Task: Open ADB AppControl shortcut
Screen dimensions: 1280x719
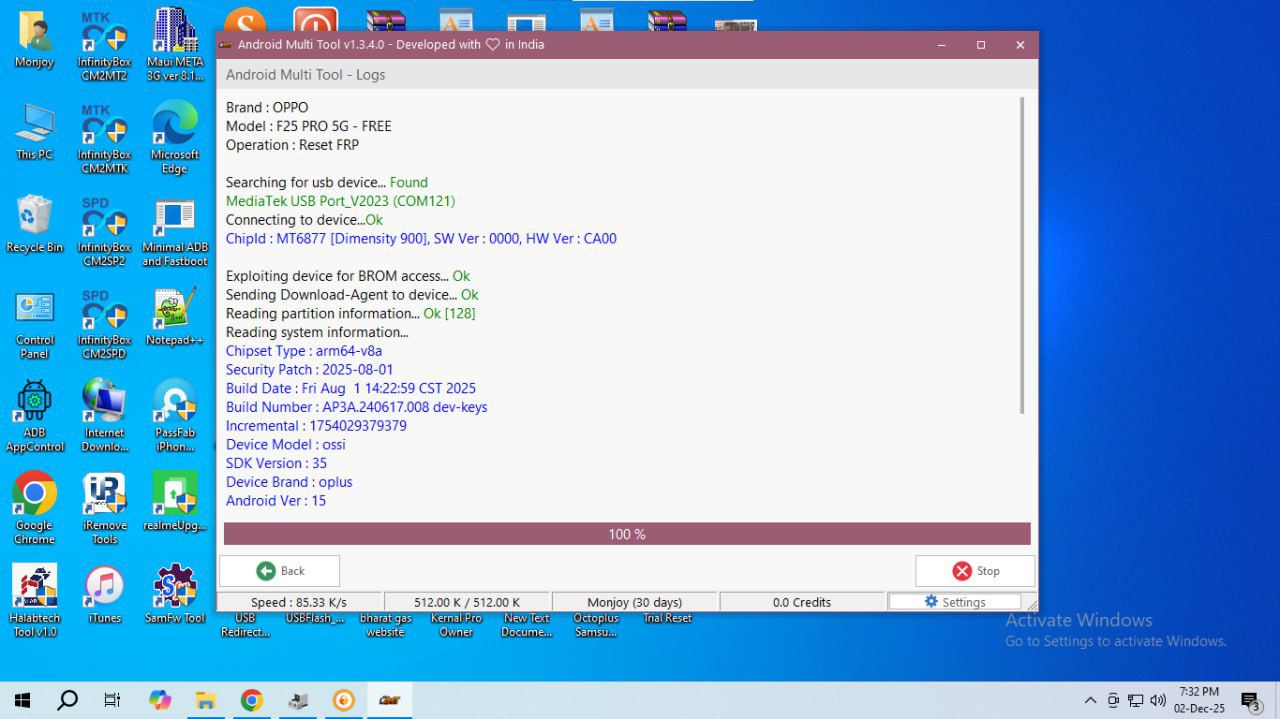Action: (x=35, y=417)
